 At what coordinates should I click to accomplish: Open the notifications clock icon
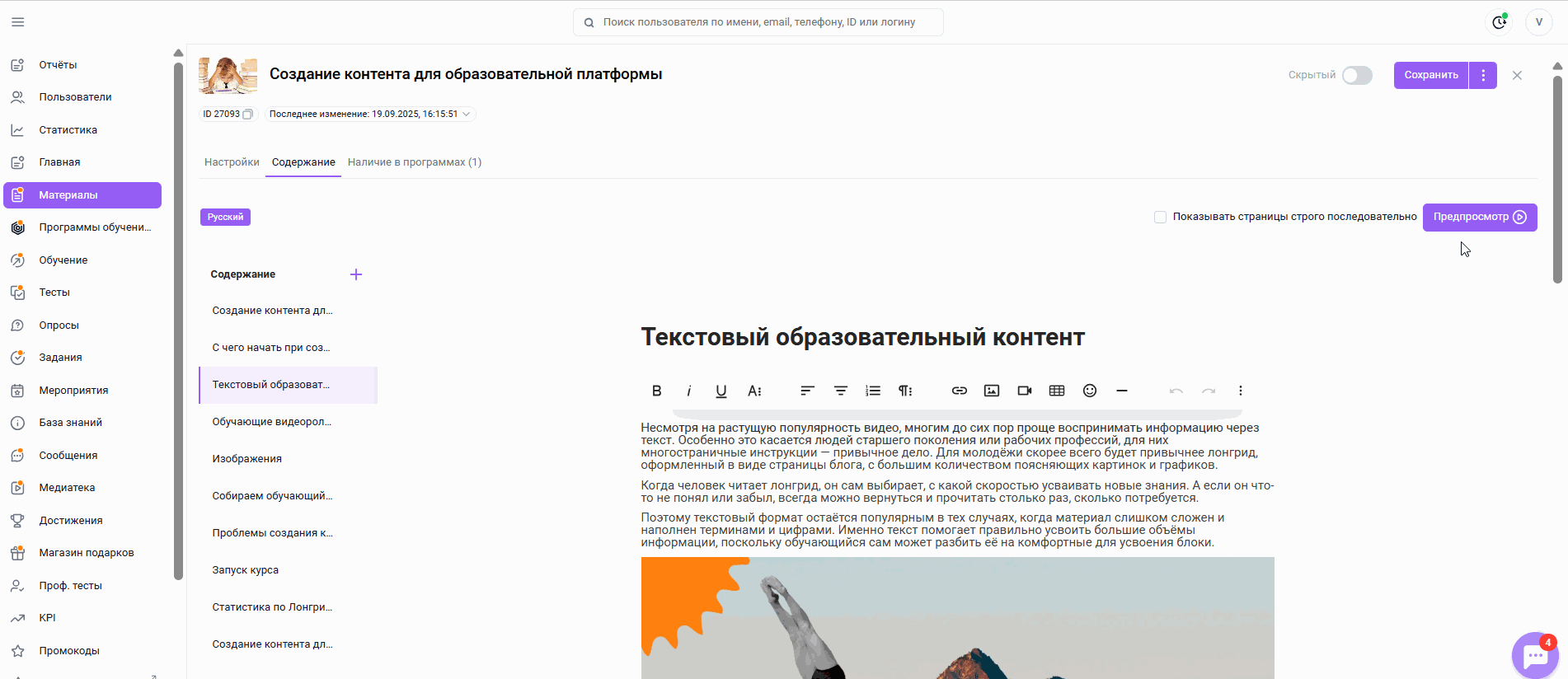[x=1500, y=22]
